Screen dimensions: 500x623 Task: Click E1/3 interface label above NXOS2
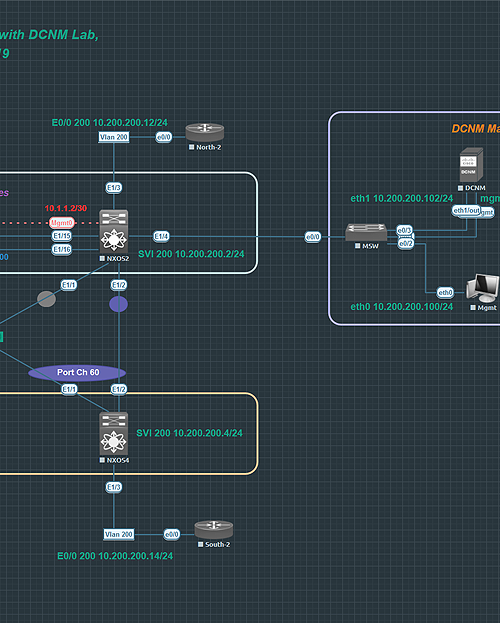click(114, 188)
